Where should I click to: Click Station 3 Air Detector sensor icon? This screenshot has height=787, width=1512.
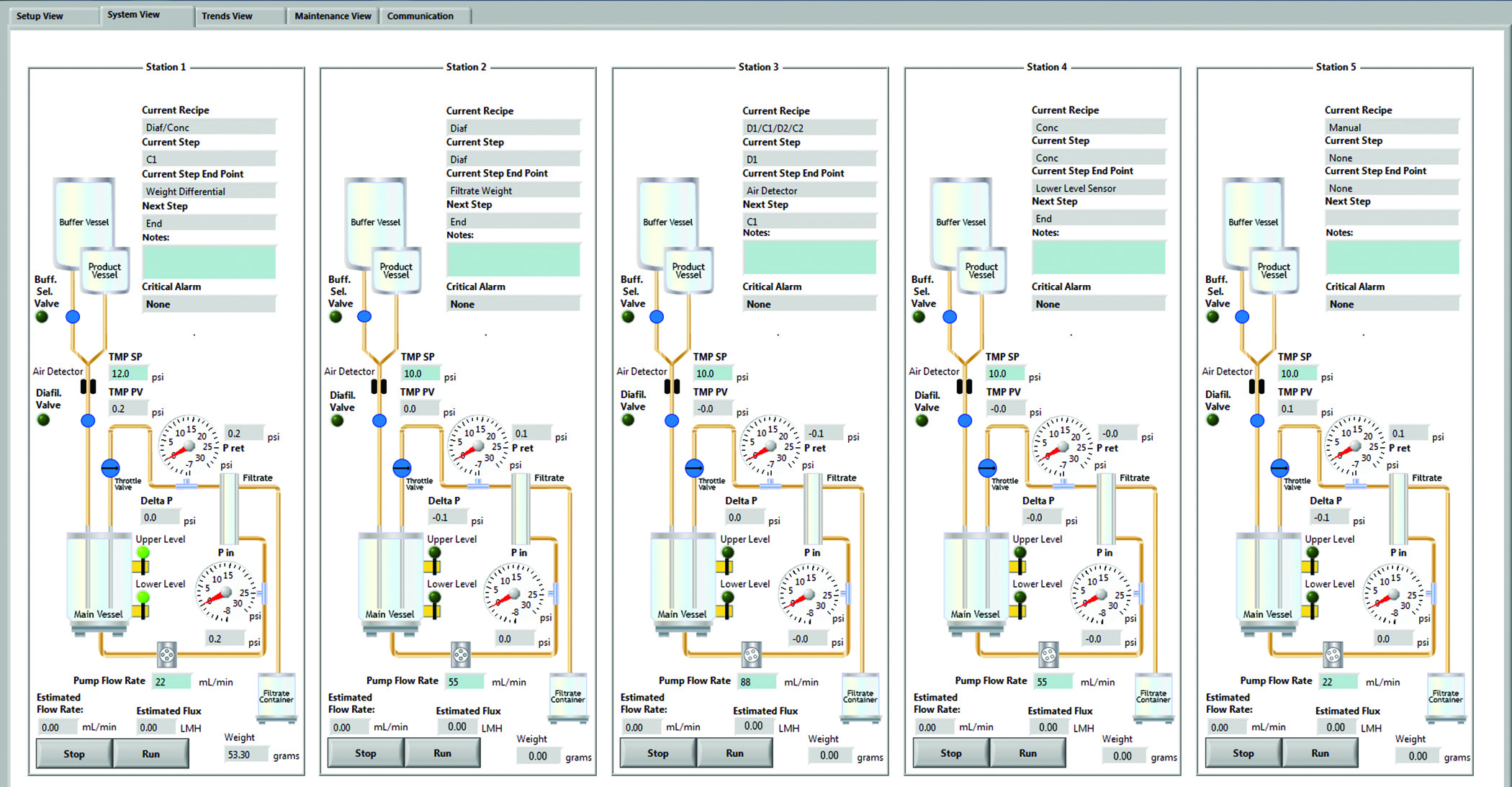point(672,387)
